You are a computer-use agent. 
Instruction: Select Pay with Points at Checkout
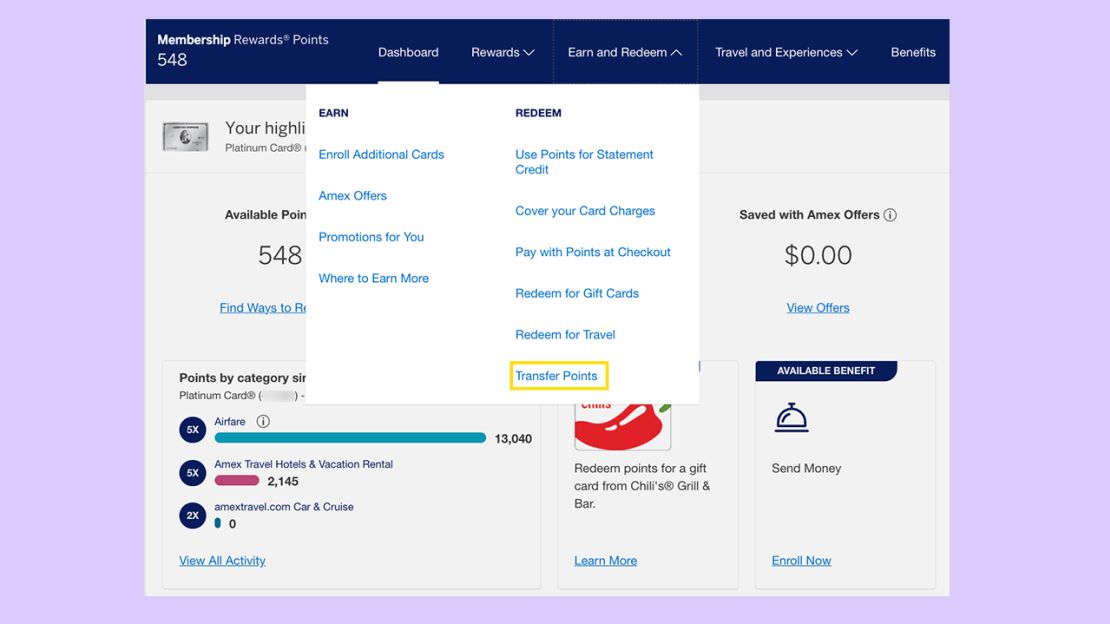[x=593, y=252]
